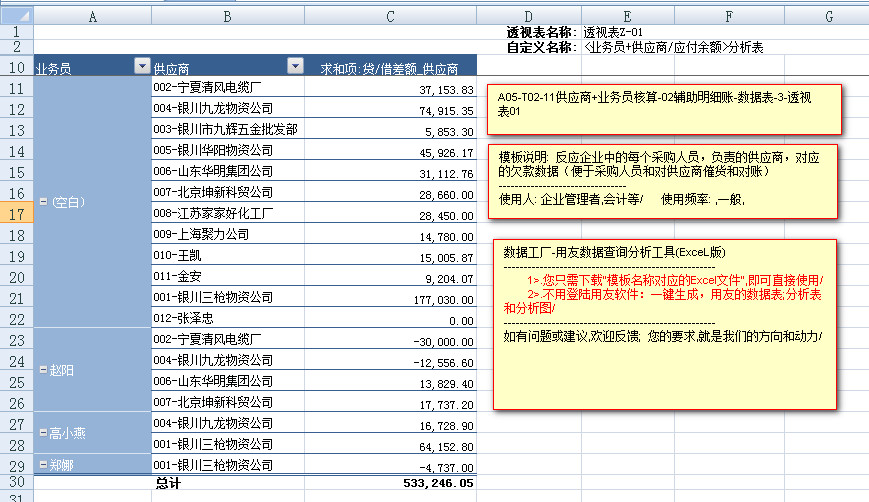Click the 模板说明 red-bordered text box
Viewport: 869px width, 502px height.
(x=666, y=180)
